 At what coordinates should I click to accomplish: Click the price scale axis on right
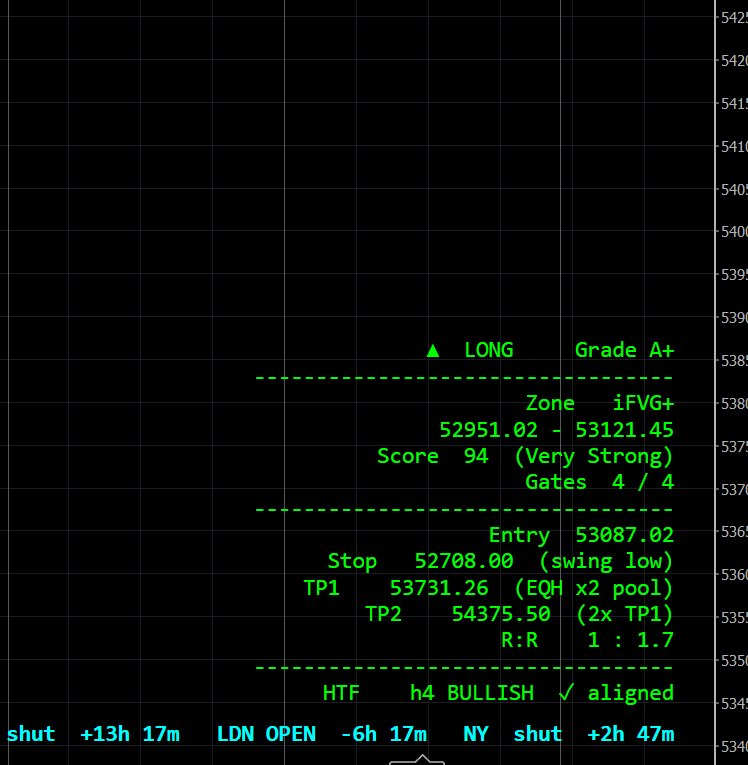(731, 382)
